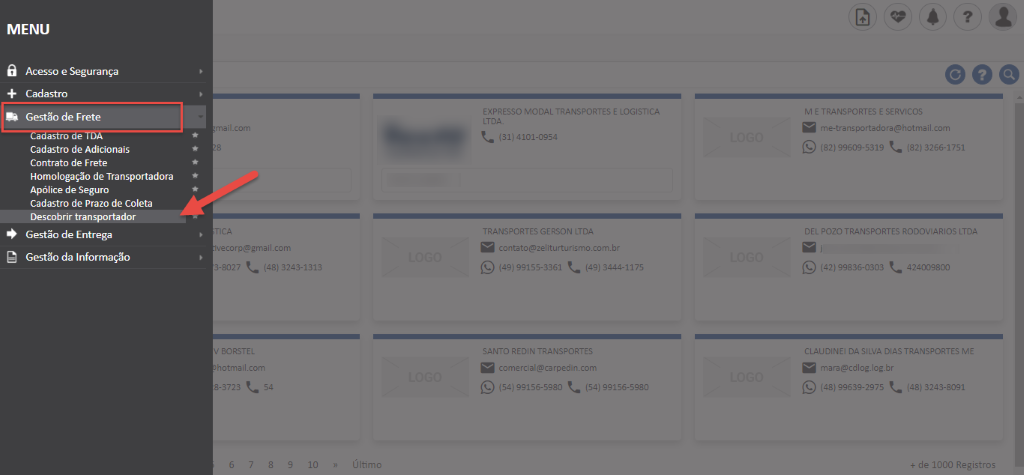Click the user profile avatar icon
Viewport: 1024px width, 475px height.
pyautogui.click(x=1001, y=17)
